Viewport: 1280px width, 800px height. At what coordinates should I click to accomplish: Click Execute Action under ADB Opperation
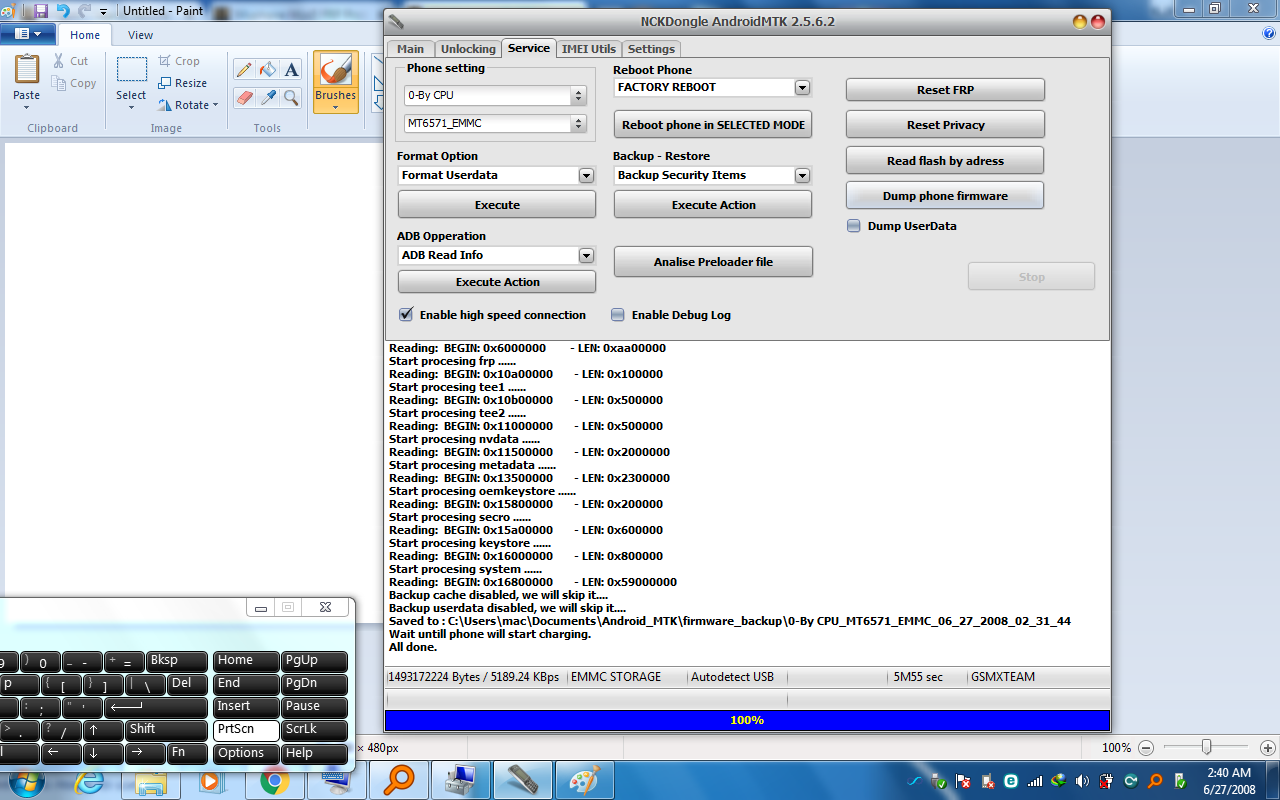click(x=497, y=282)
